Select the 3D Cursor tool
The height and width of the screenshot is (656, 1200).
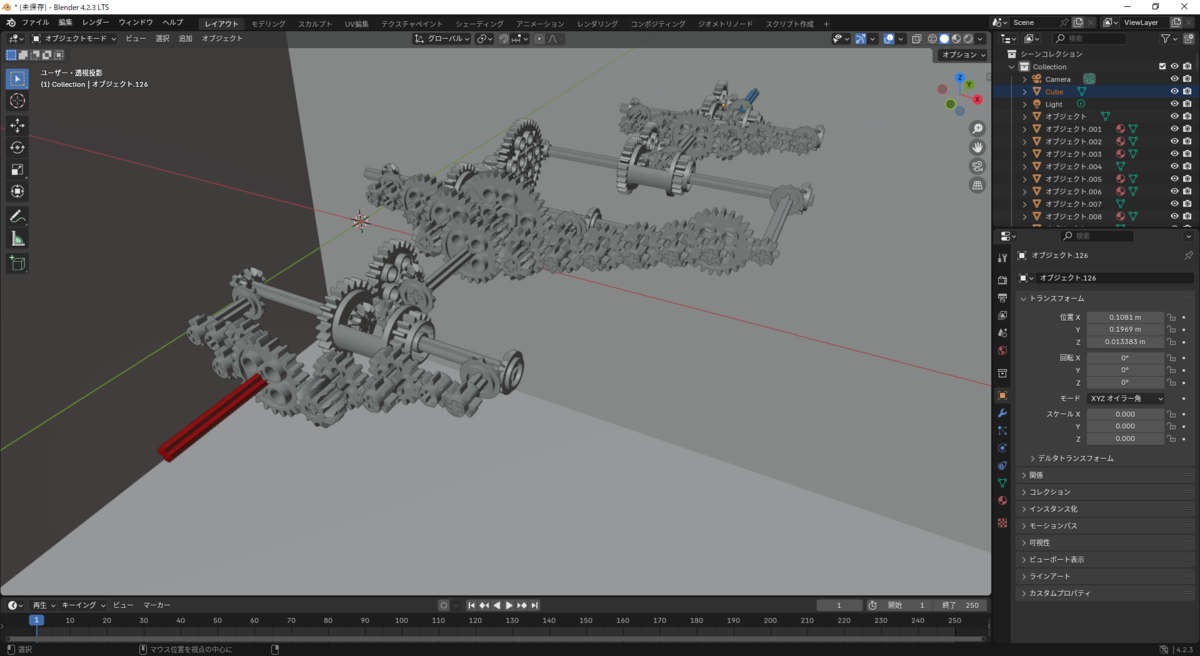tap(17, 101)
